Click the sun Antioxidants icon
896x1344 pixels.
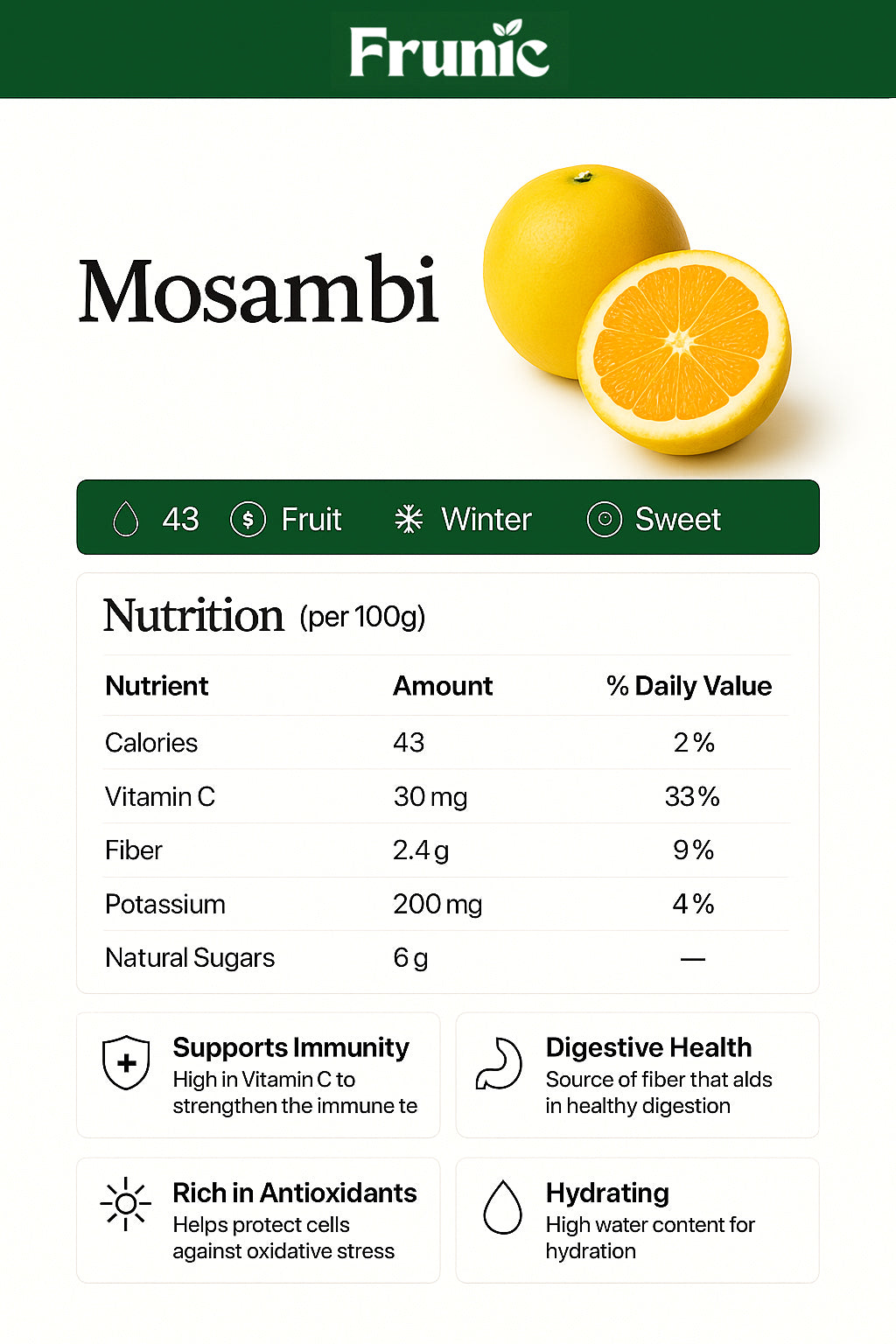click(126, 1204)
